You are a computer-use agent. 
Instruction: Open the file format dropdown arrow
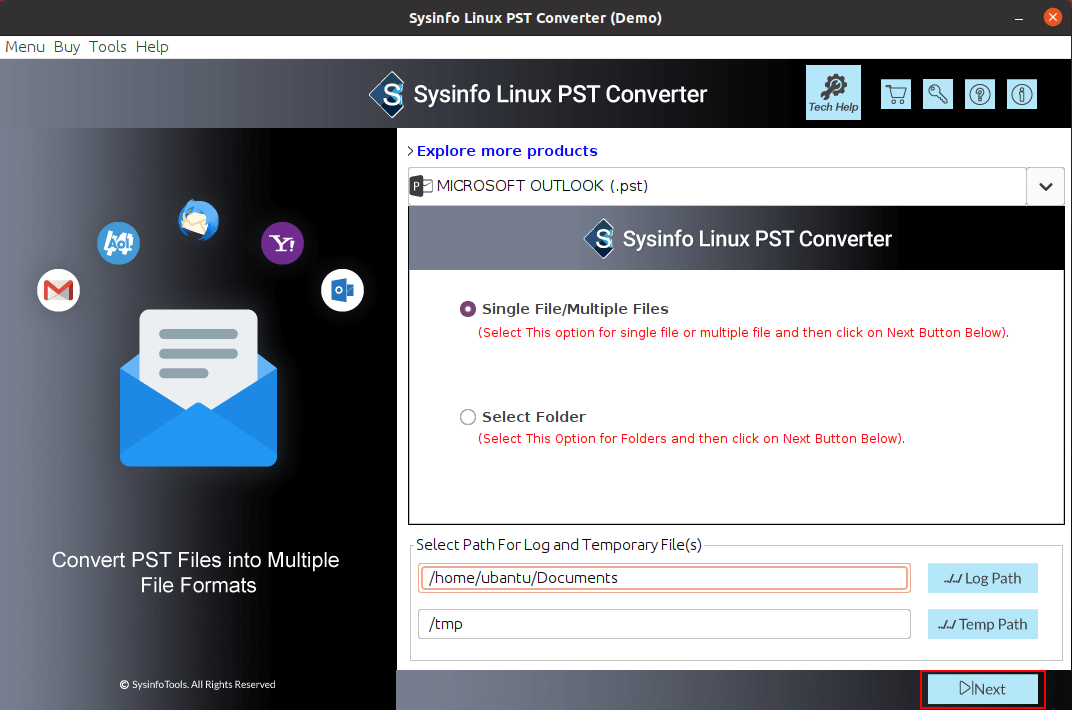1045,187
